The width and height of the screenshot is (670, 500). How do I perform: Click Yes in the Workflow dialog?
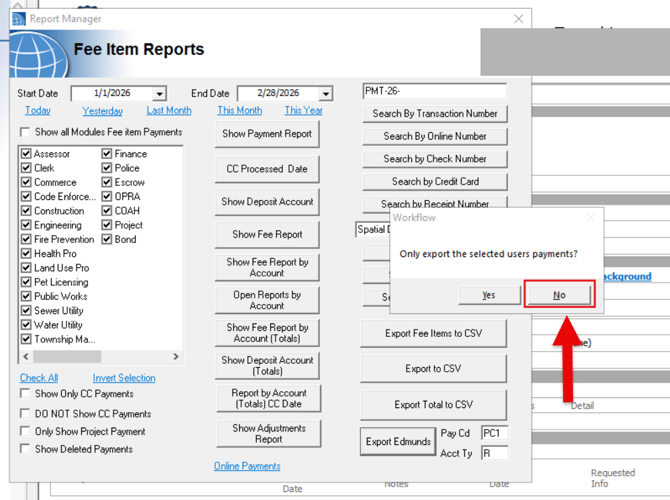489,295
